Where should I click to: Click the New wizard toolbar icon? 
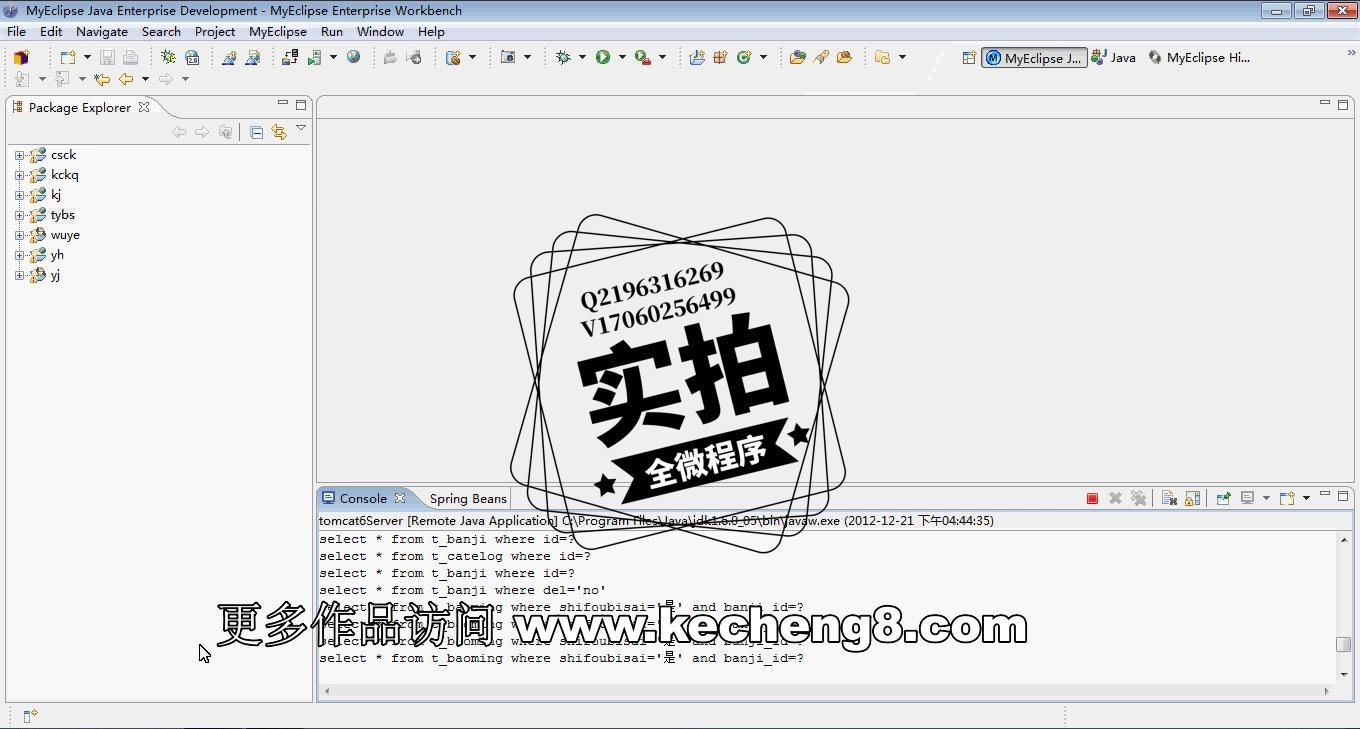[x=67, y=58]
